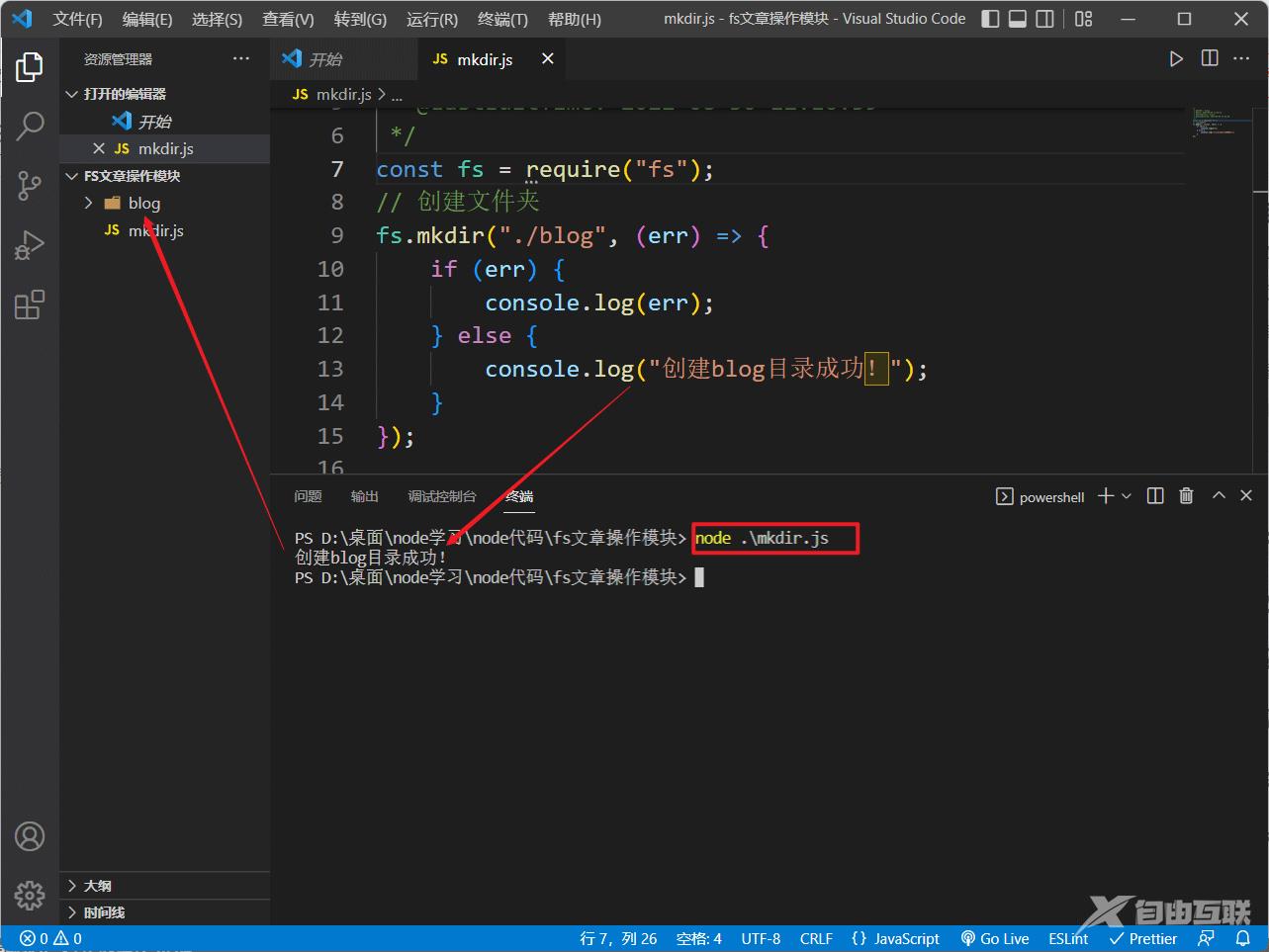Open mkdir.js in the project file tree
Viewport: 1269px width, 952px height.
(x=164, y=230)
